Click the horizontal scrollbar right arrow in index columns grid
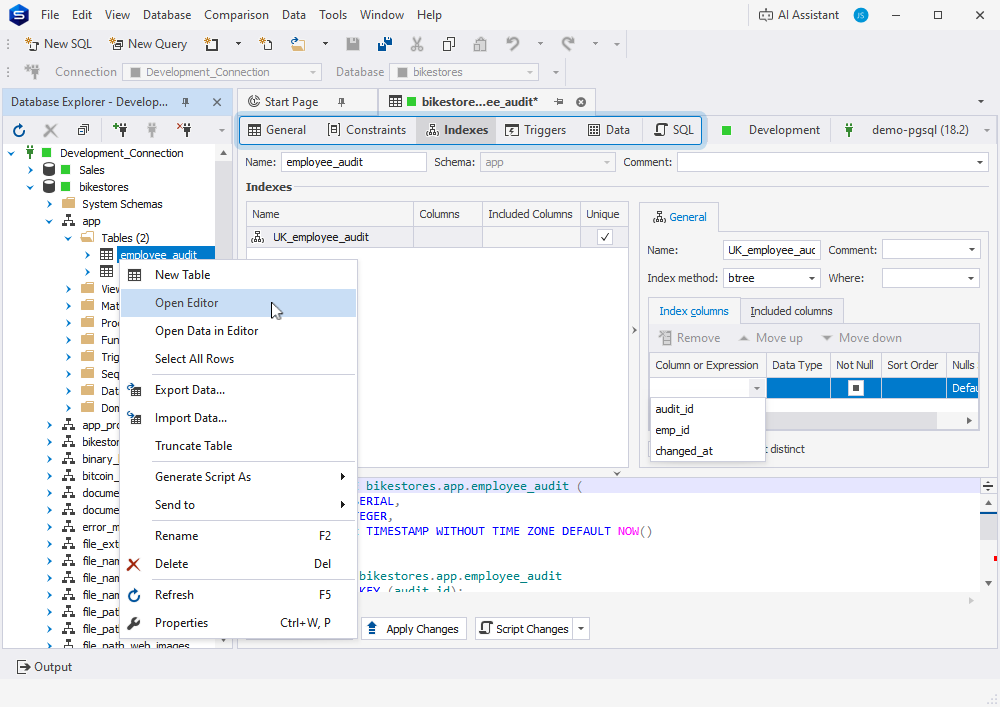The image size is (1000, 707). click(969, 421)
